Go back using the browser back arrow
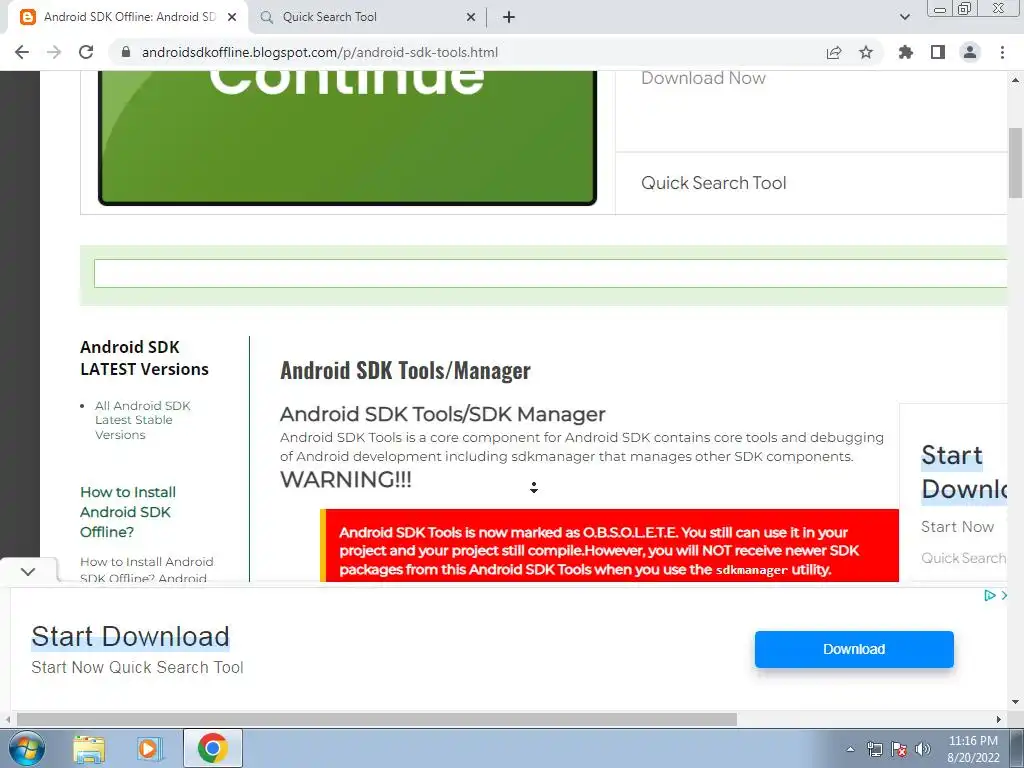 22,52
